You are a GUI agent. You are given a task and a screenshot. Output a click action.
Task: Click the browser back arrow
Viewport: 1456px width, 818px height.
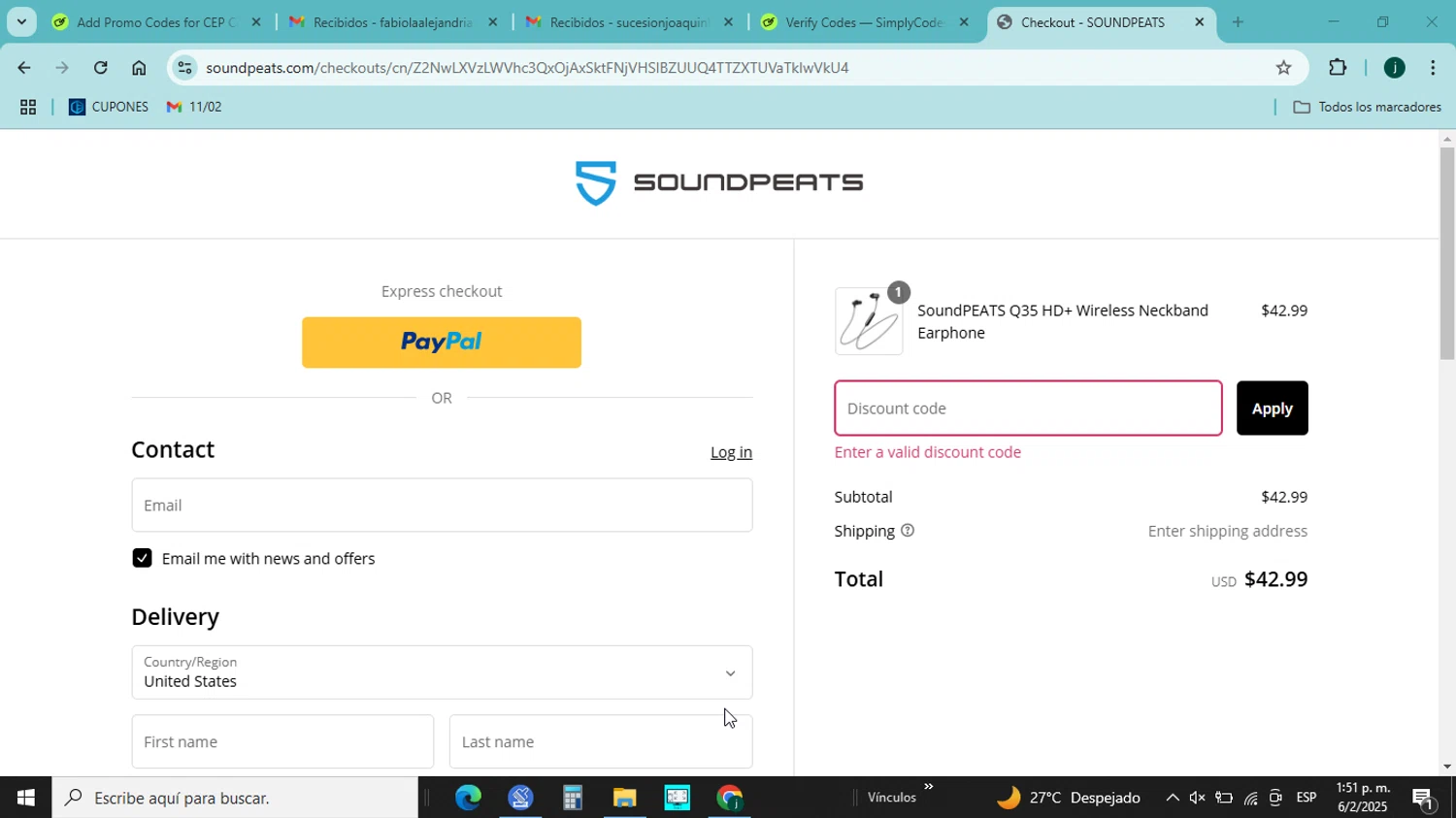pyautogui.click(x=23, y=68)
